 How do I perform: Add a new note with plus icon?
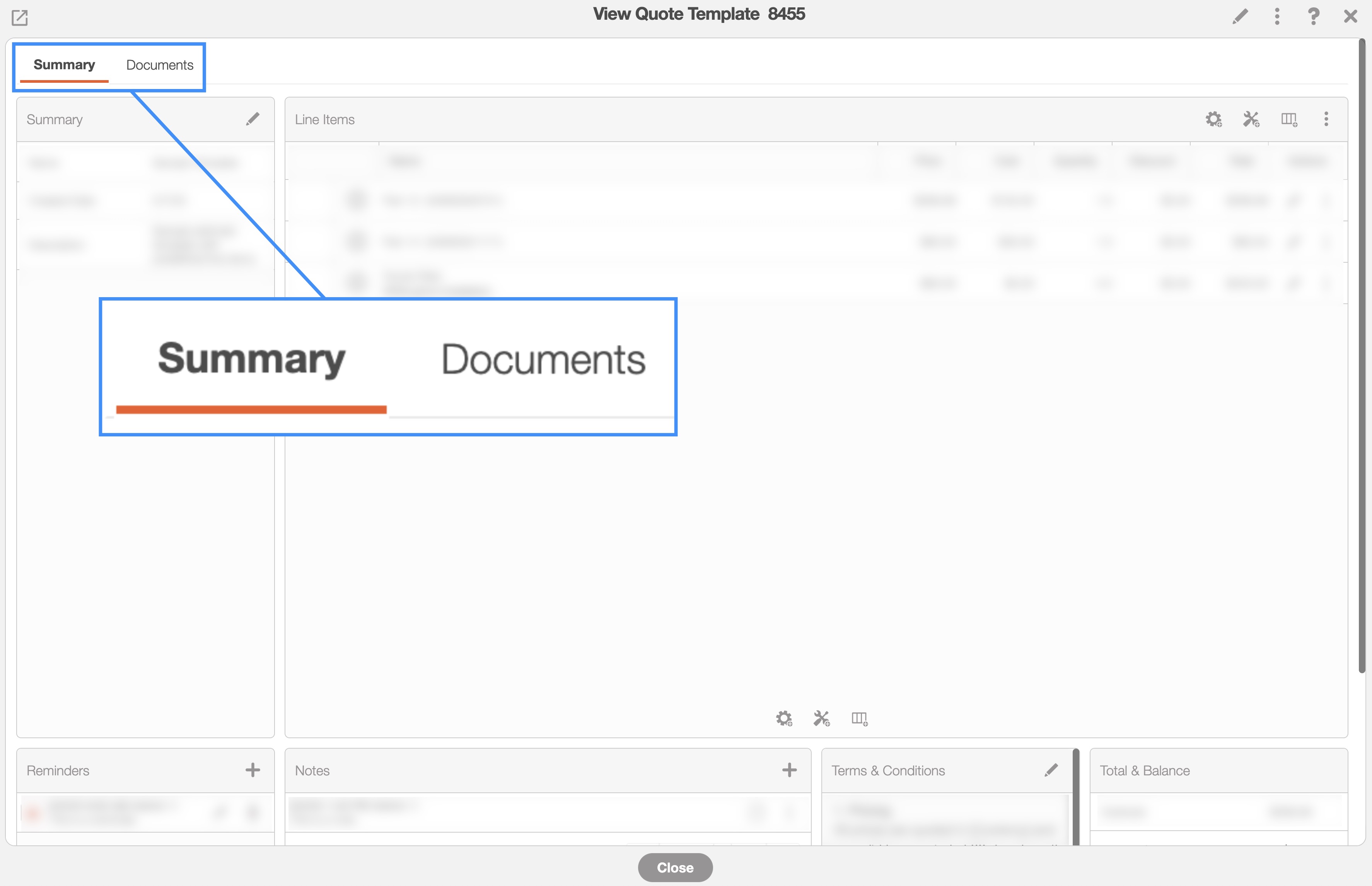(789, 770)
